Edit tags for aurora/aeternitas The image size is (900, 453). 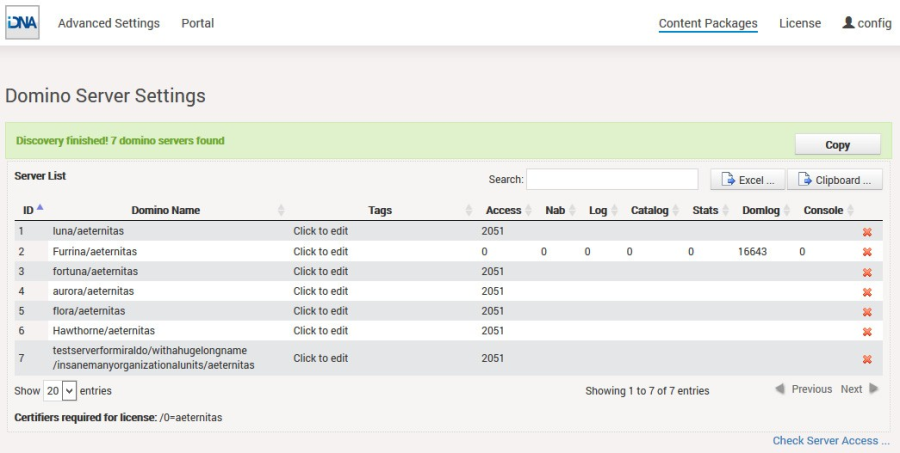point(320,291)
